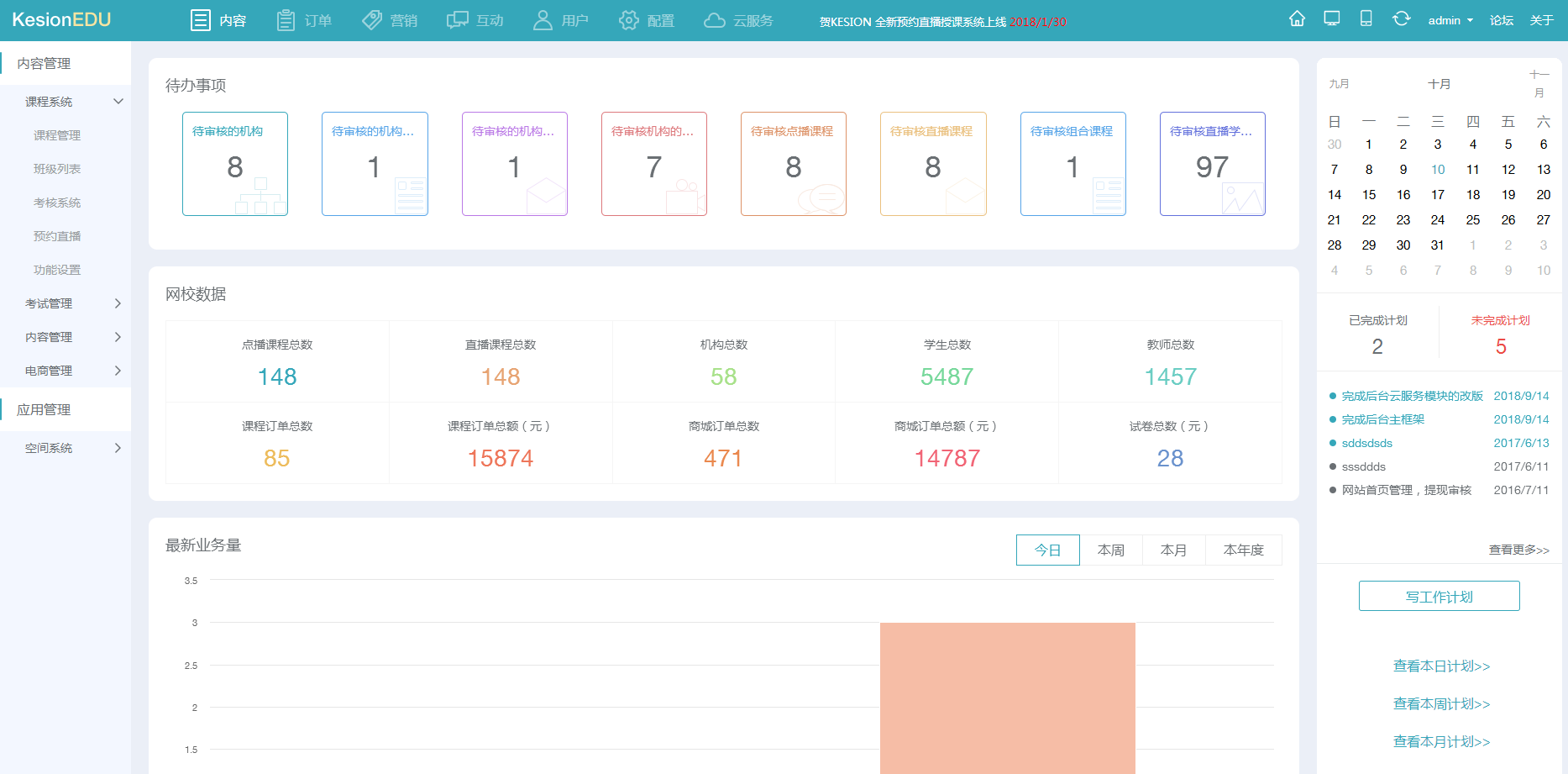Click the refresh cache icon
Screen dimensions: 1568x774
1401,19
